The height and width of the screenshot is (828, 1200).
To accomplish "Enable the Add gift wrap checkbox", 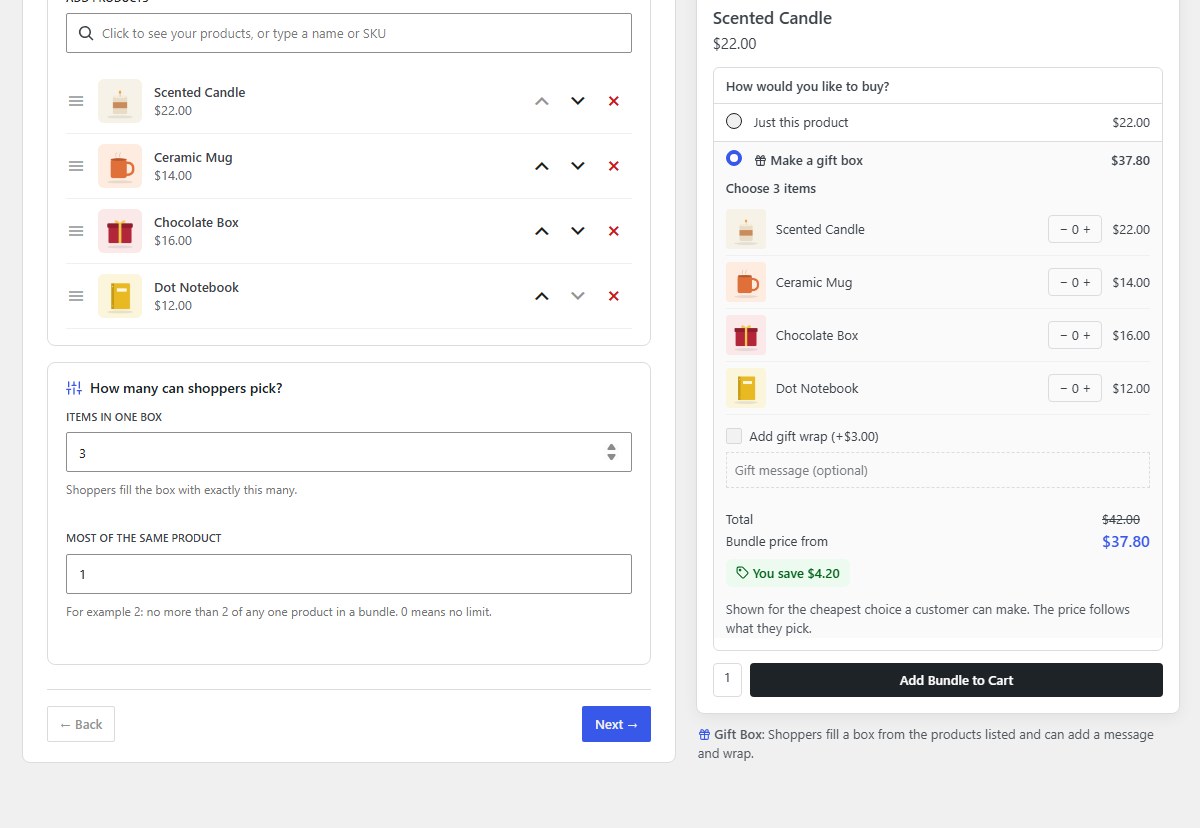I will (734, 436).
